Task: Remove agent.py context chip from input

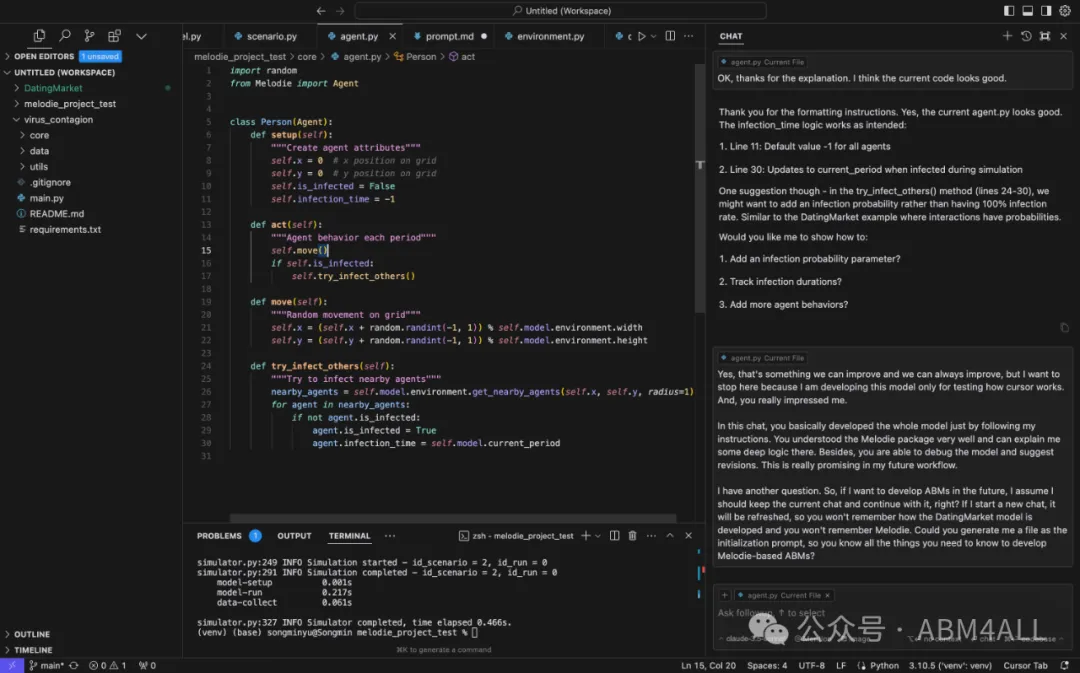Action: pyautogui.click(x=827, y=595)
